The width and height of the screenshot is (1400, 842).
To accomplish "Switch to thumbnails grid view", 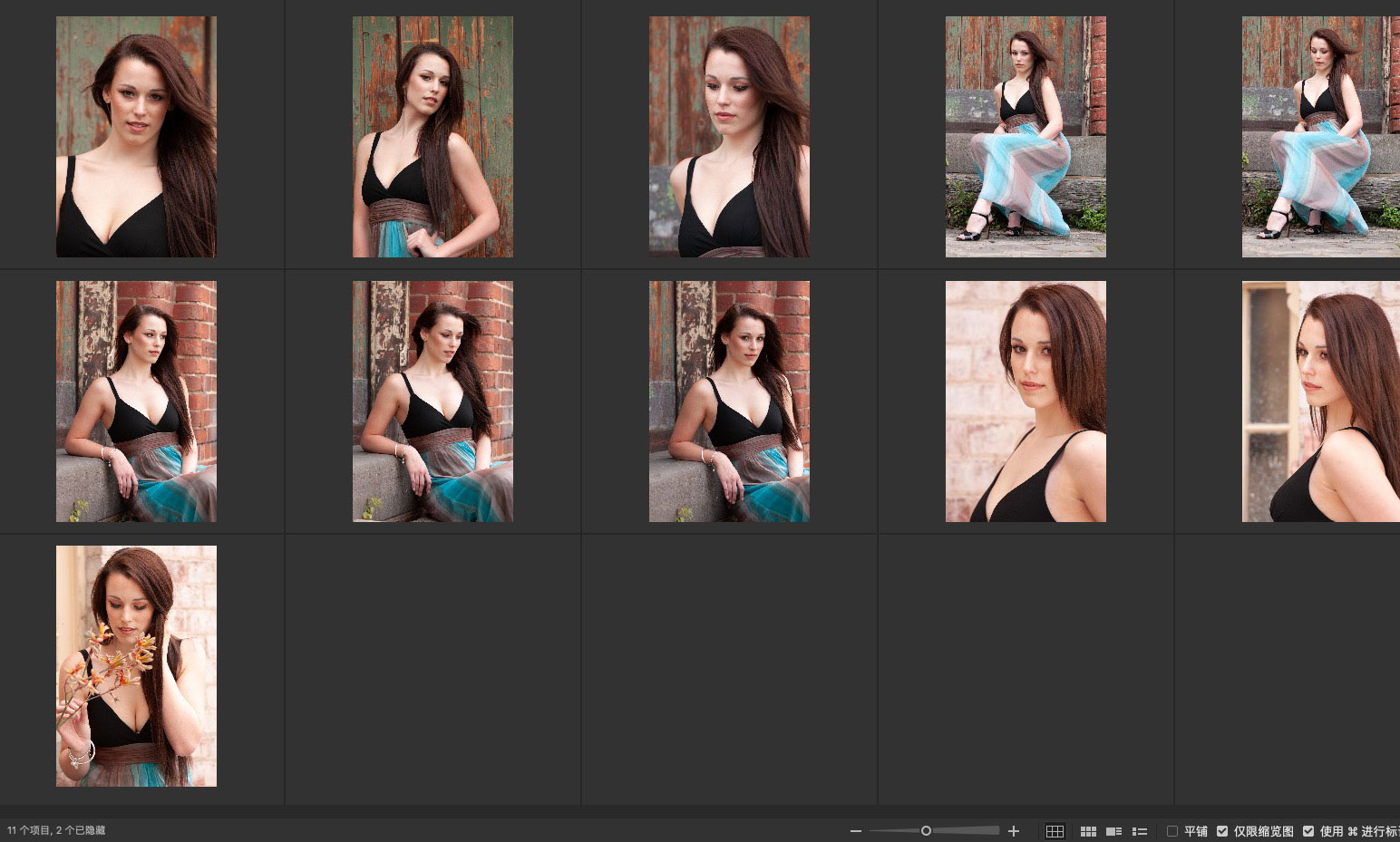I will click(x=1088, y=831).
